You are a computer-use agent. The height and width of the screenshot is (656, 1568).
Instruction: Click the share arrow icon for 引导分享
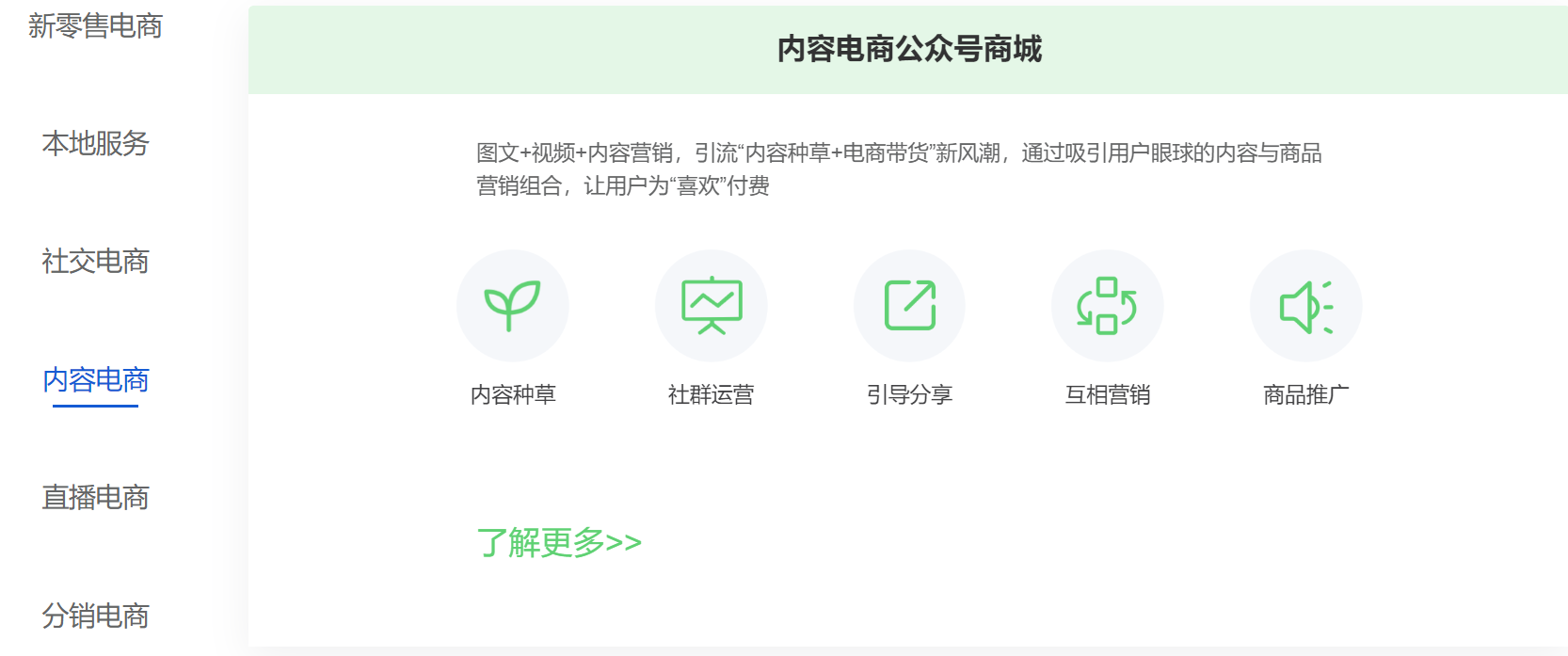click(910, 306)
